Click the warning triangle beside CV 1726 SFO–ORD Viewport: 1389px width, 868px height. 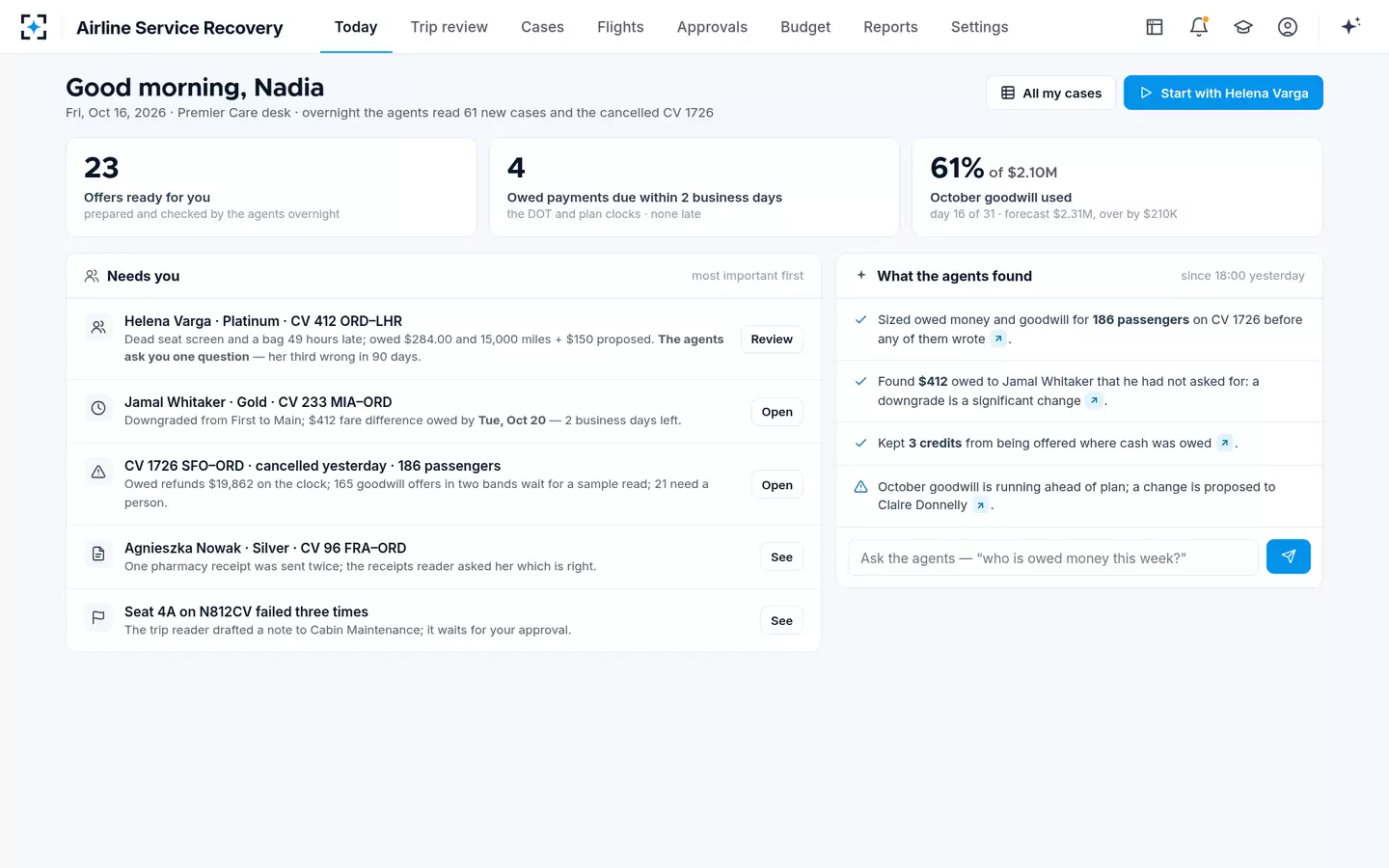click(98, 472)
